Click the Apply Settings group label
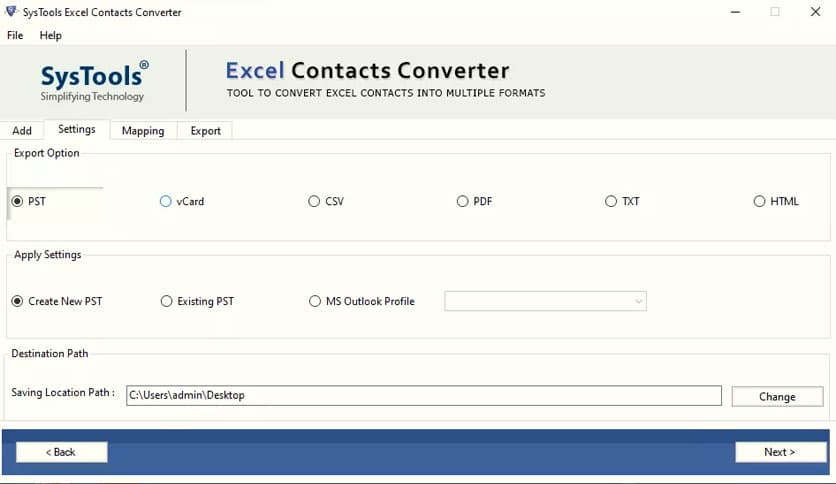The height and width of the screenshot is (484, 836). click(x=47, y=255)
